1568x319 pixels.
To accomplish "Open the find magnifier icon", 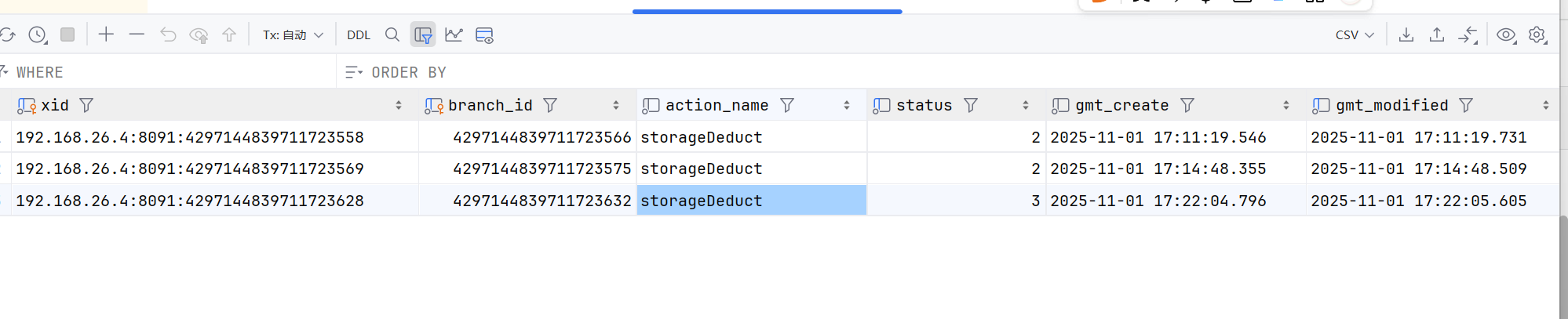I will click(392, 34).
